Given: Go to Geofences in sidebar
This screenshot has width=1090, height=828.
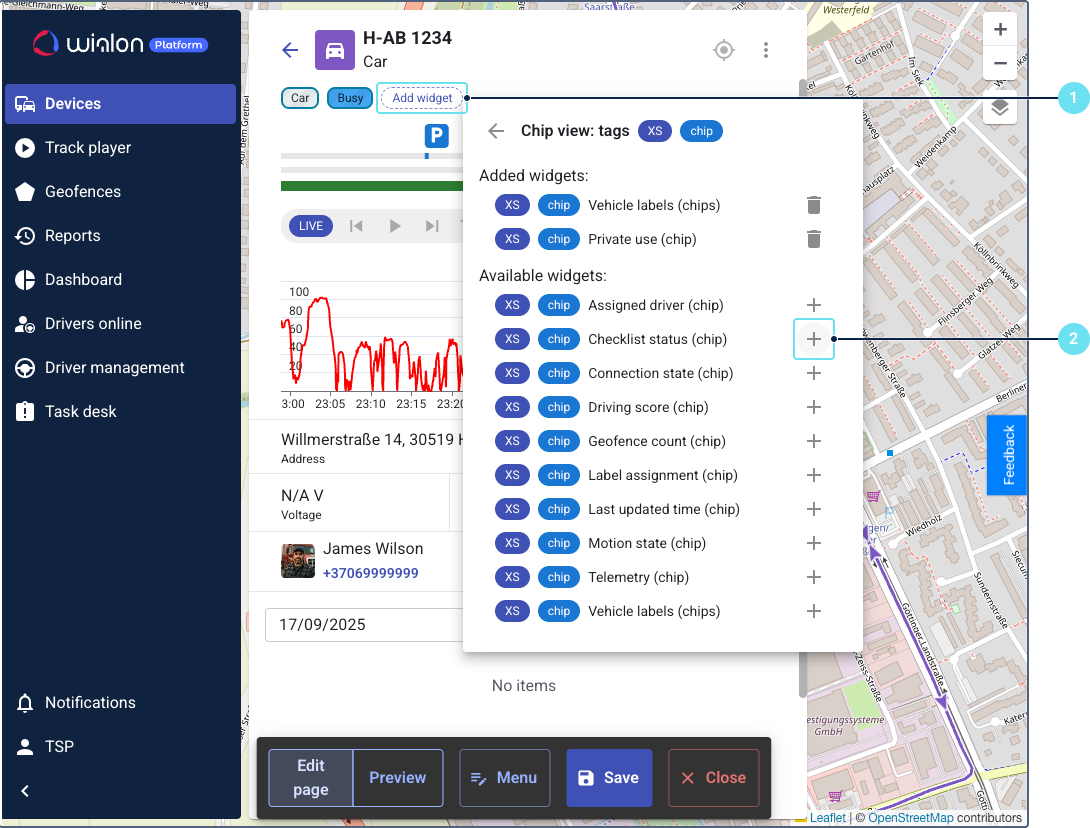Looking at the screenshot, I should pos(120,191).
